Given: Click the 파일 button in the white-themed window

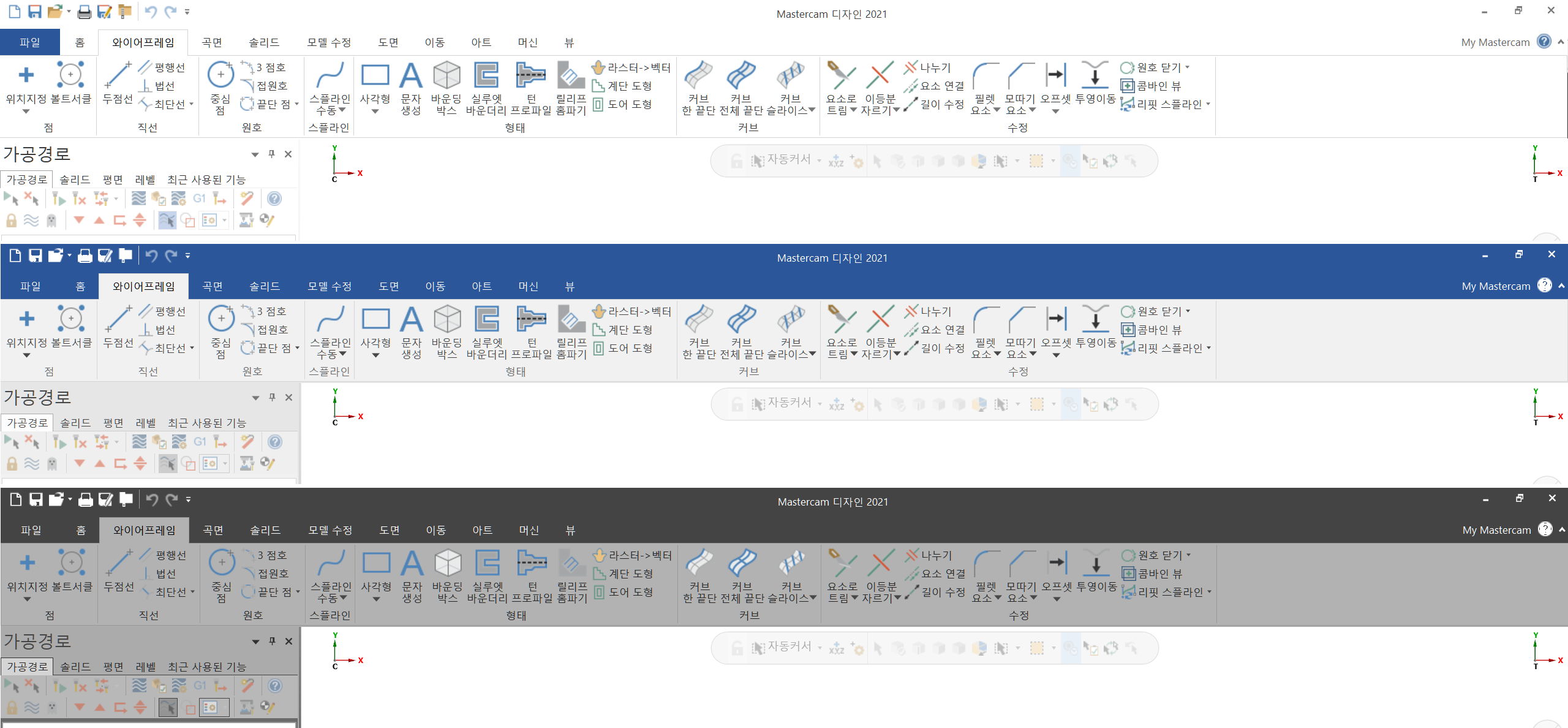Looking at the screenshot, I should click(30, 42).
